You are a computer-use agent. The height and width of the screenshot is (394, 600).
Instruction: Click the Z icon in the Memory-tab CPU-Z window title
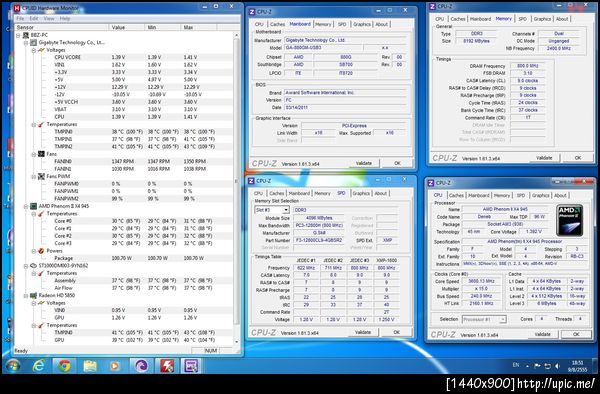tap(432, 7)
